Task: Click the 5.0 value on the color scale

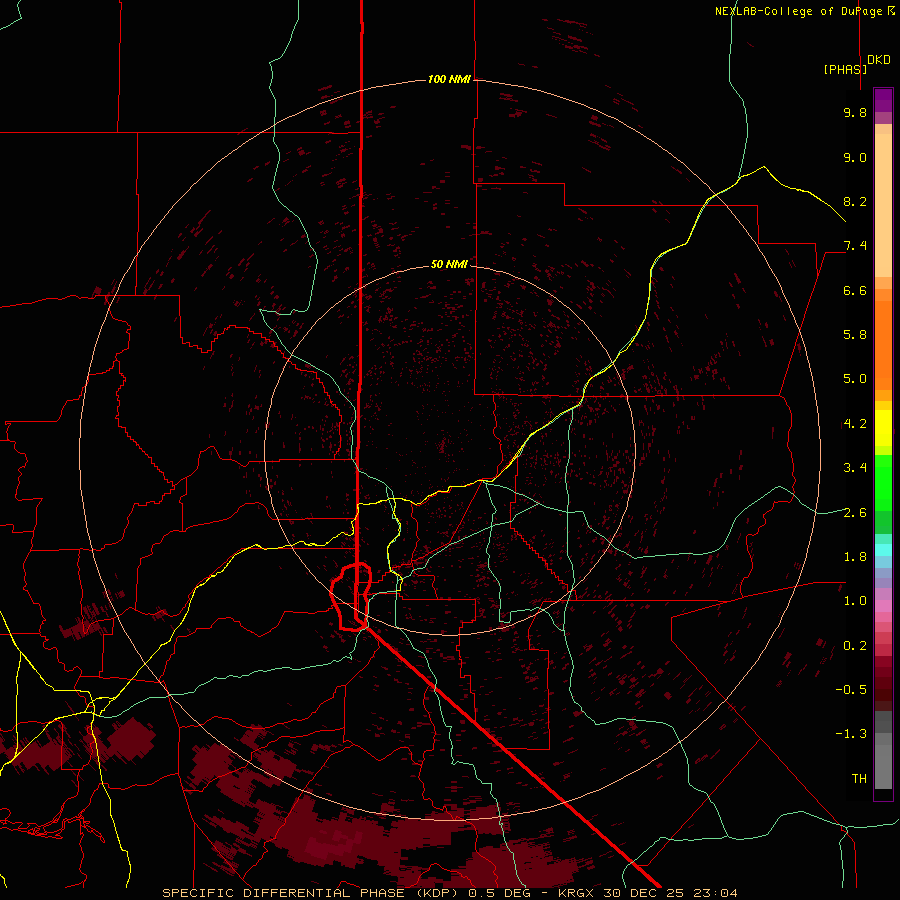Action: click(x=855, y=379)
